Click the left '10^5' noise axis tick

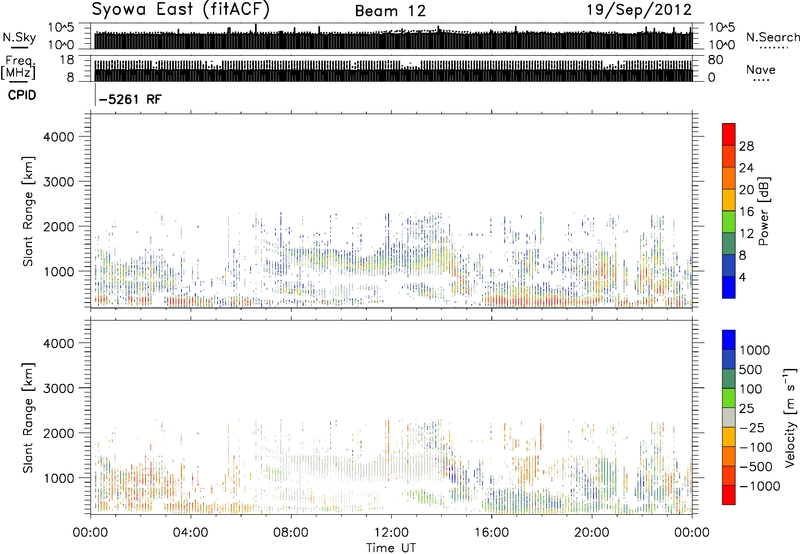[x=61, y=27]
